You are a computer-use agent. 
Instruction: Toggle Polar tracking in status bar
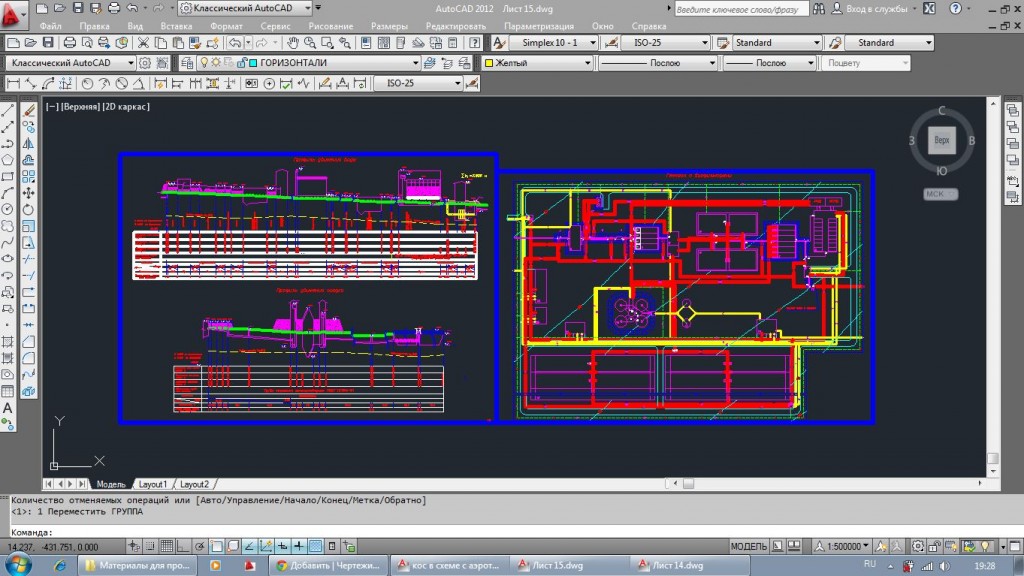[200, 546]
